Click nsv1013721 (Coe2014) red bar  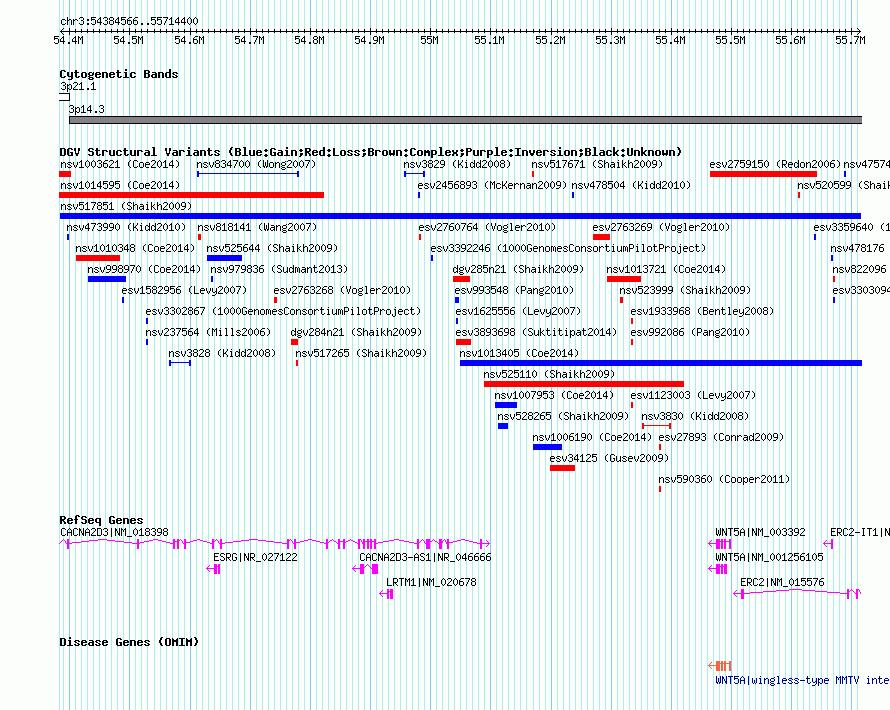click(624, 279)
